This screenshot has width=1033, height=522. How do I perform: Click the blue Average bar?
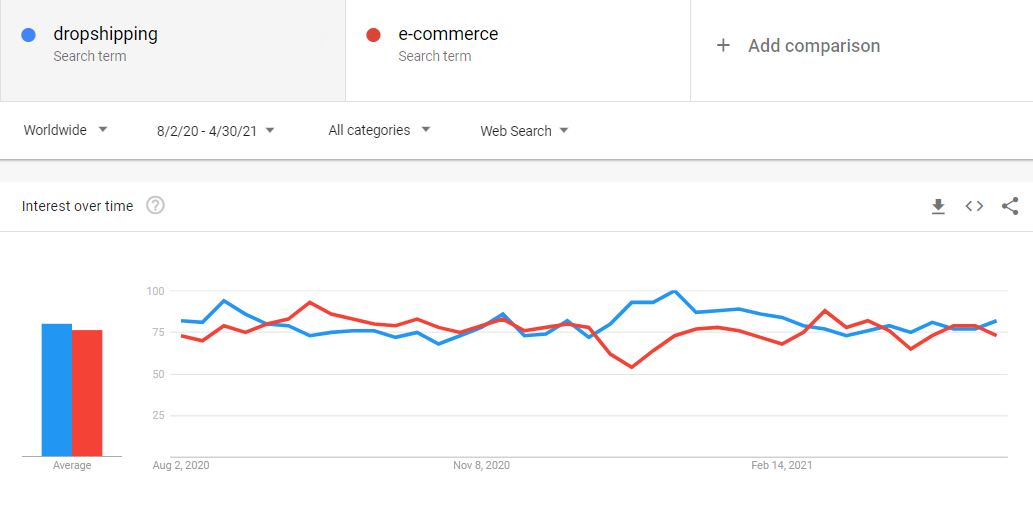coord(57,390)
